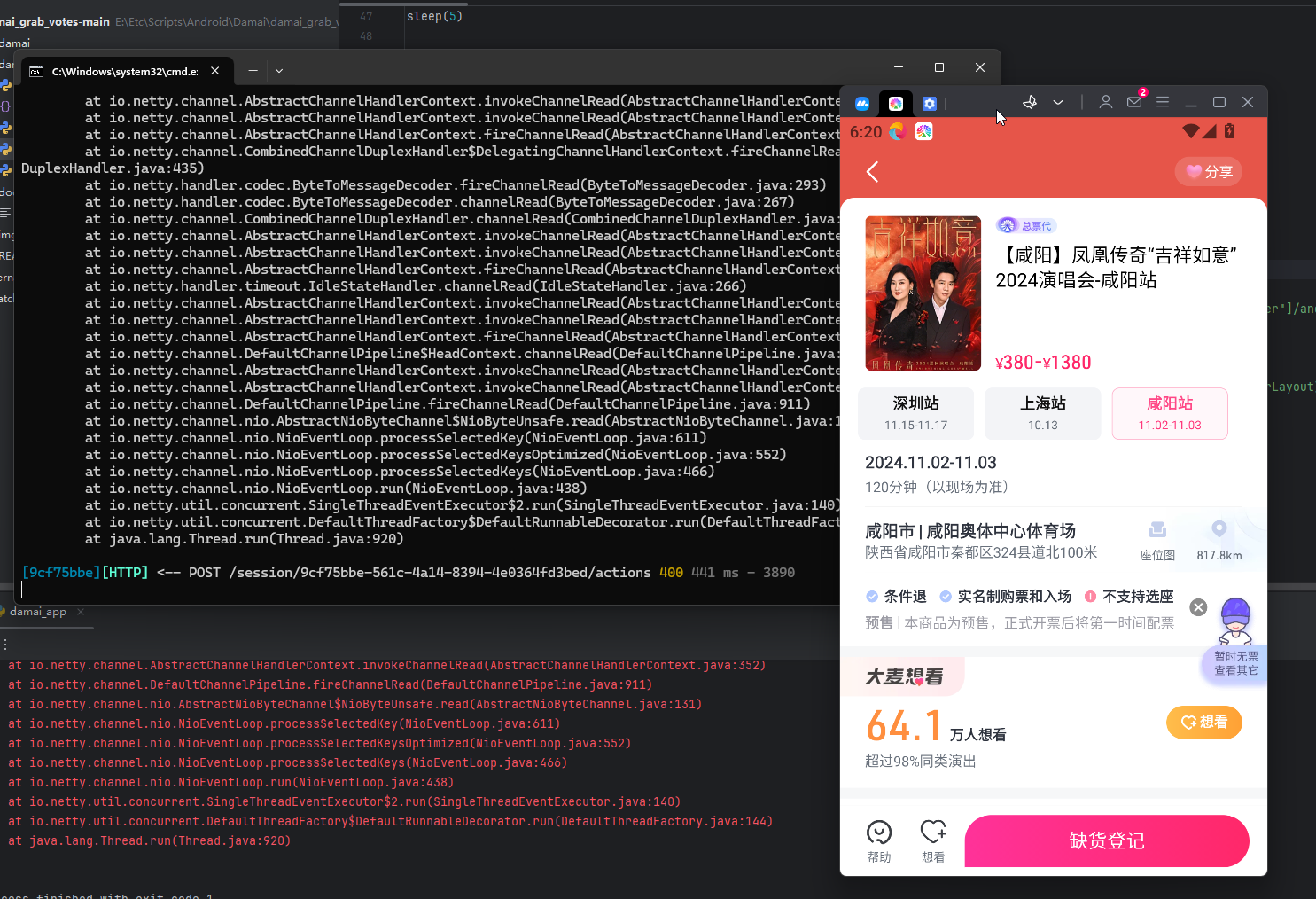
Task: Open the emulator user account icon
Action: click(x=1106, y=102)
